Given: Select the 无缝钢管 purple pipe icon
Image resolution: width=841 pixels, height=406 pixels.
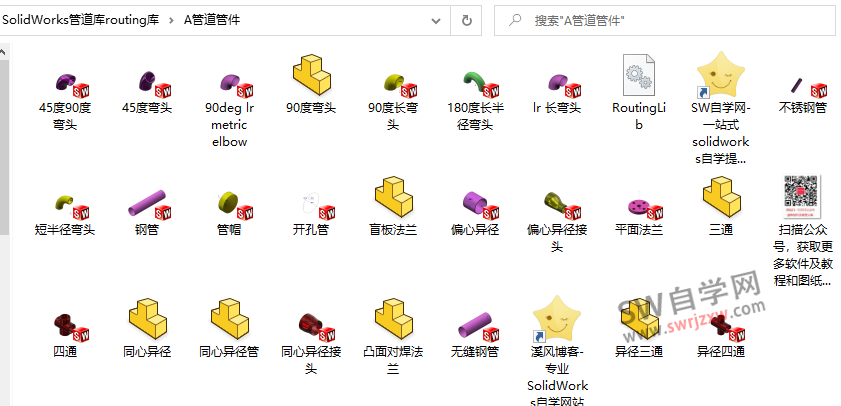Looking at the screenshot, I should pos(481,327).
